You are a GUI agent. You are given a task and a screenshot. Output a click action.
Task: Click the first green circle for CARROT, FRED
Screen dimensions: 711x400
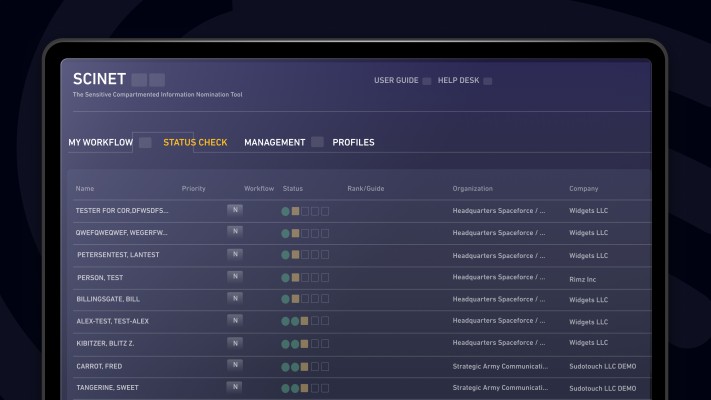285,366
